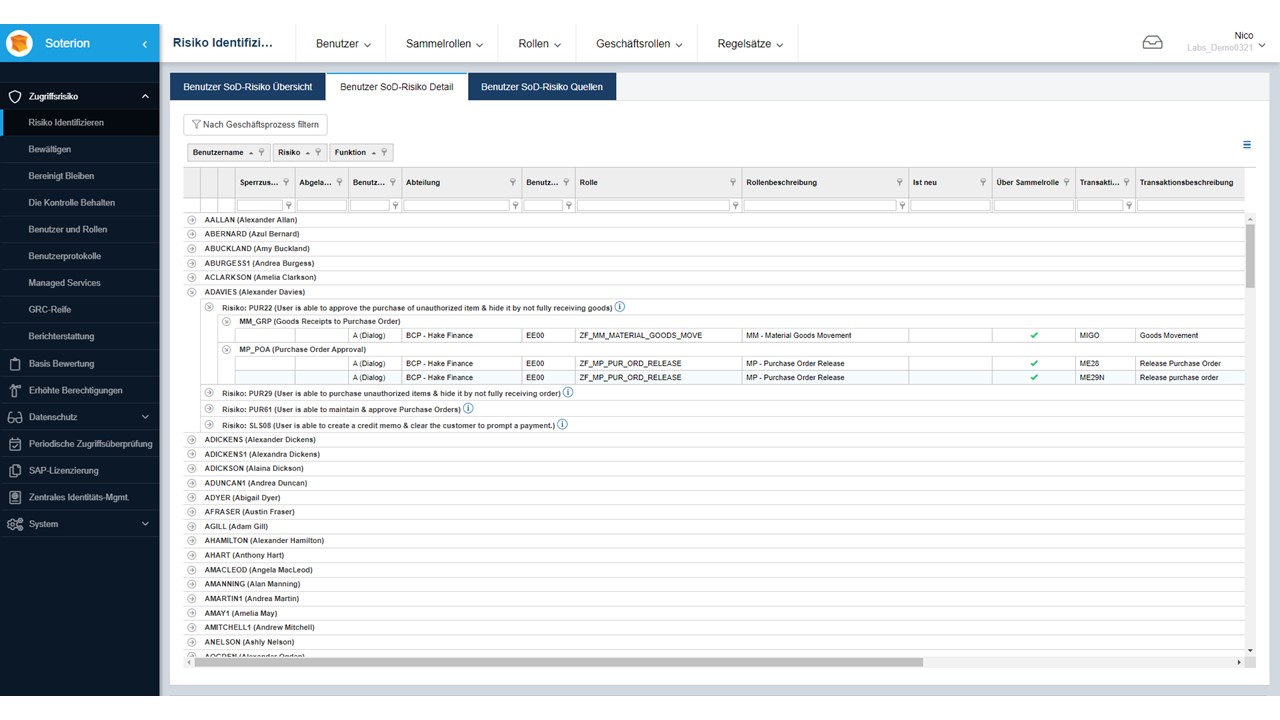Open Bereinigt Bleiben in sidebar
This screenshot has width=1280, height=720.
coord(61,176)
